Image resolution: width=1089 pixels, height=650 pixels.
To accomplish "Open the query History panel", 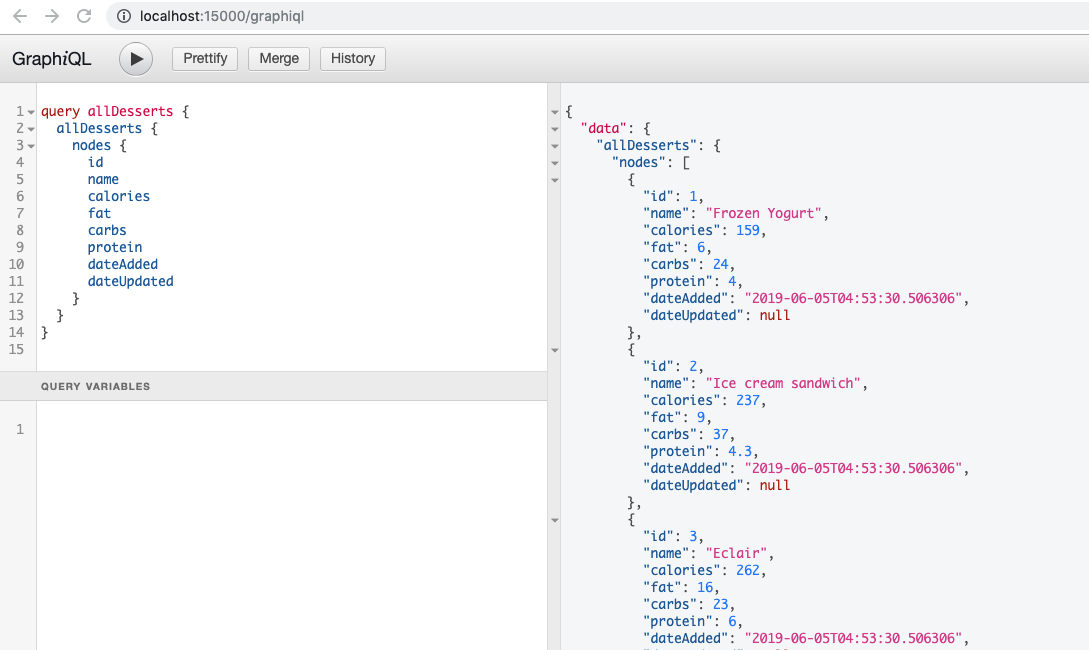I will pos(352,58).
